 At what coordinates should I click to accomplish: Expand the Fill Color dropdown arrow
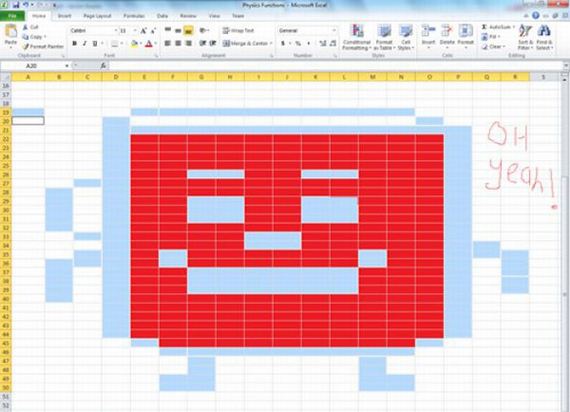coord(141,43)
